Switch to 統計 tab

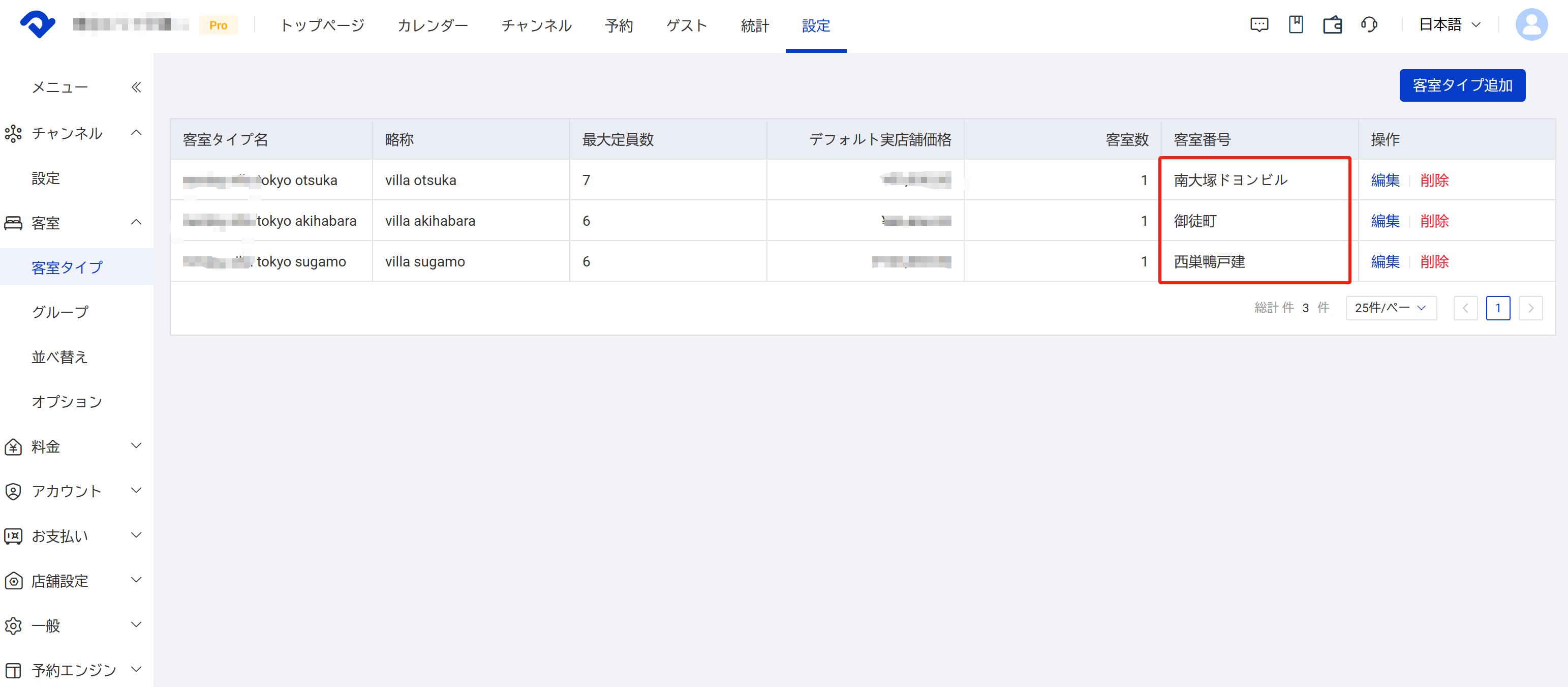pyautogui.click(x=755, y=25)
